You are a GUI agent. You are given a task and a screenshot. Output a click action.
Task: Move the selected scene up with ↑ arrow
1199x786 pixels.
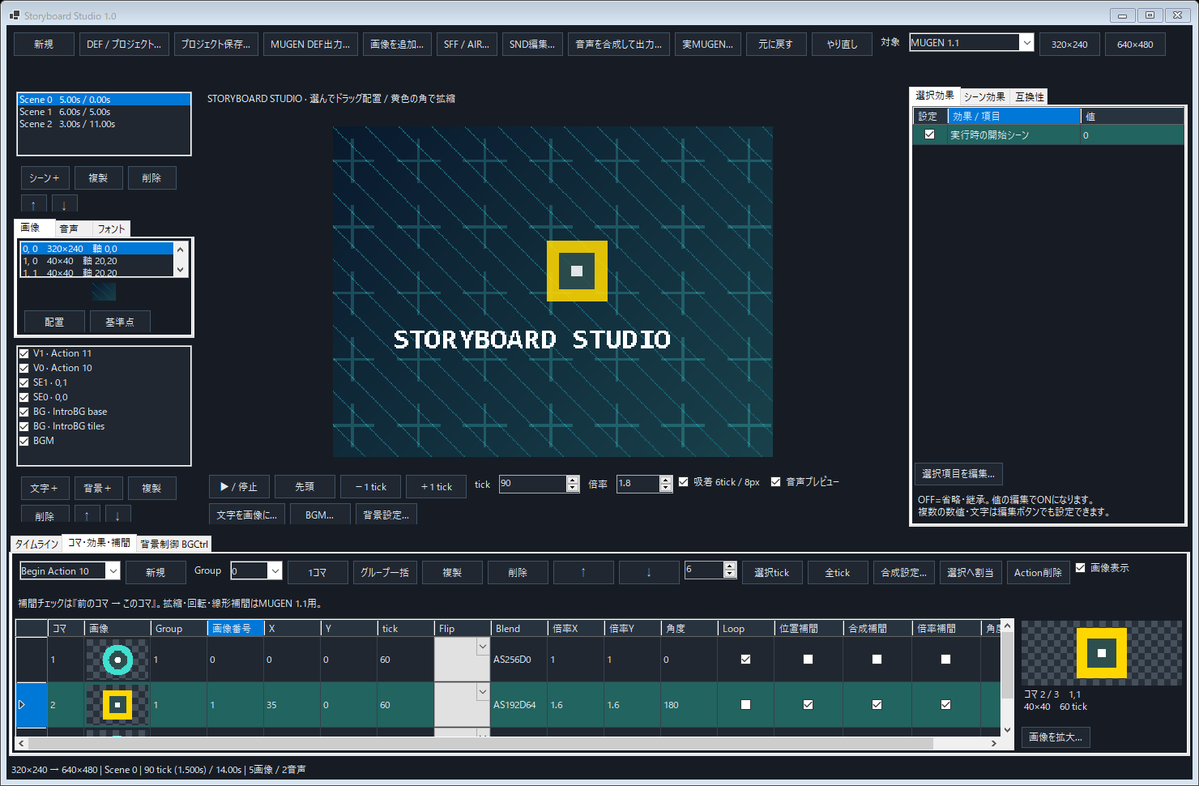pyautogui.click(x=34, y=204)
